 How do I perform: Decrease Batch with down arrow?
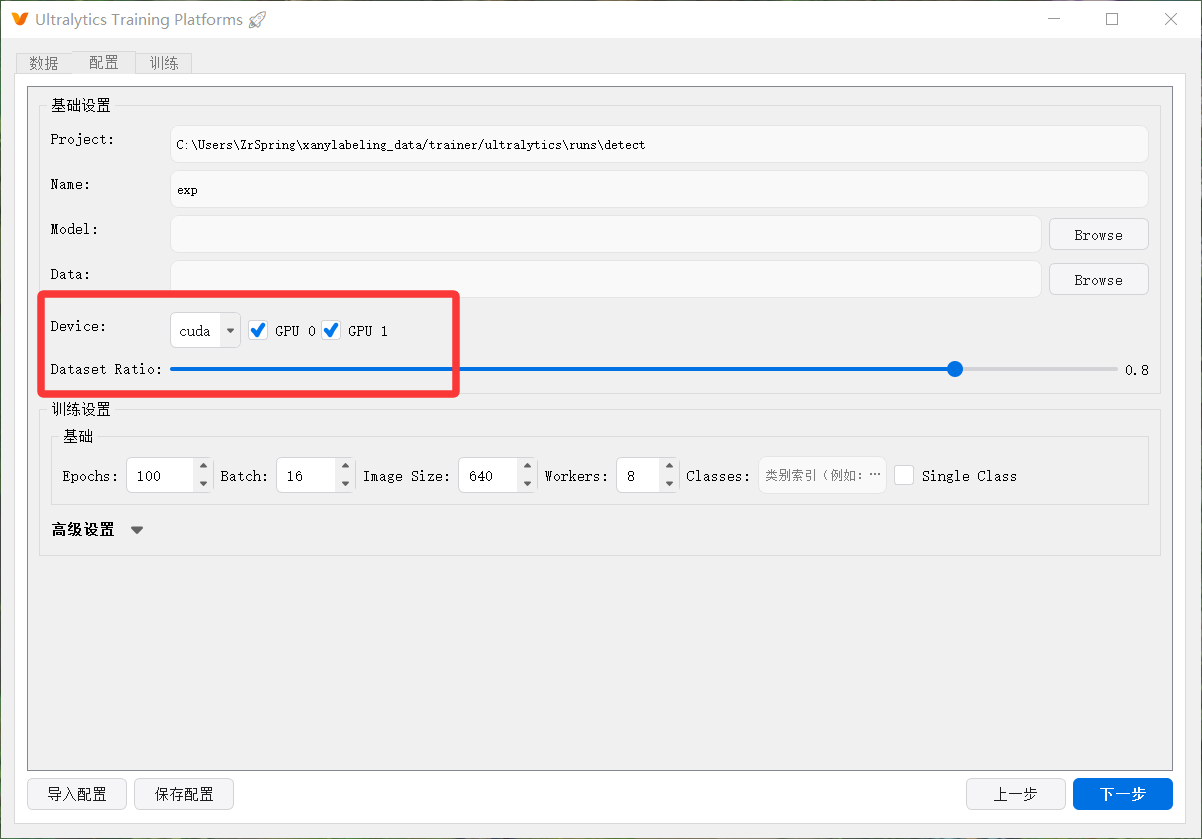point(345,484)
